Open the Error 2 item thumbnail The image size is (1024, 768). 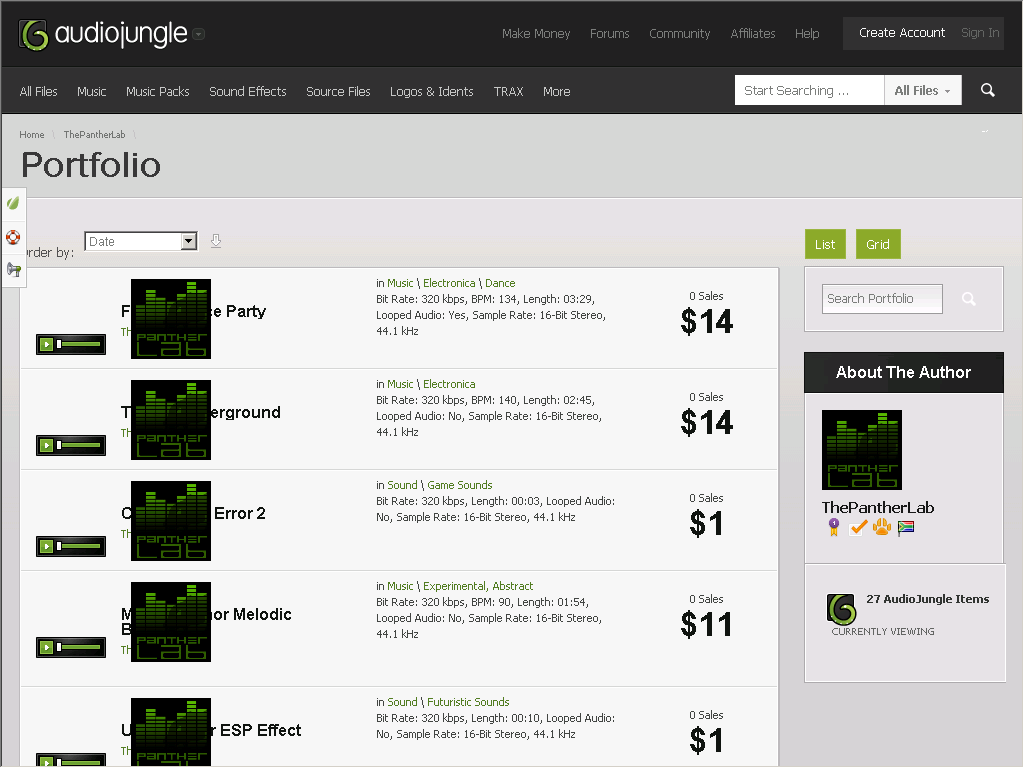170,520
